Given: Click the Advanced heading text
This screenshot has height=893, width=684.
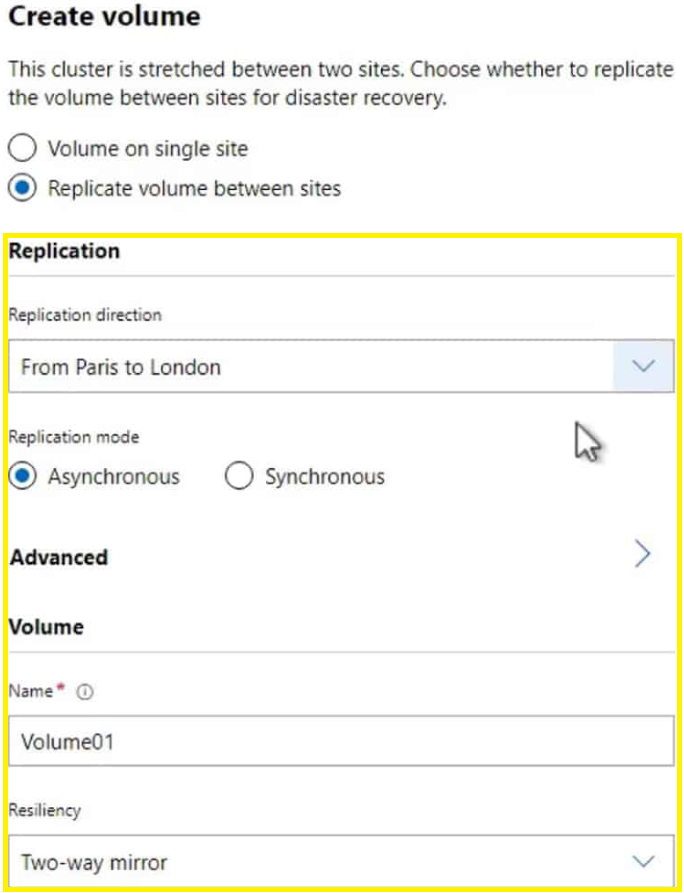Looking at the screenshot, I should [x=59, y=557].
